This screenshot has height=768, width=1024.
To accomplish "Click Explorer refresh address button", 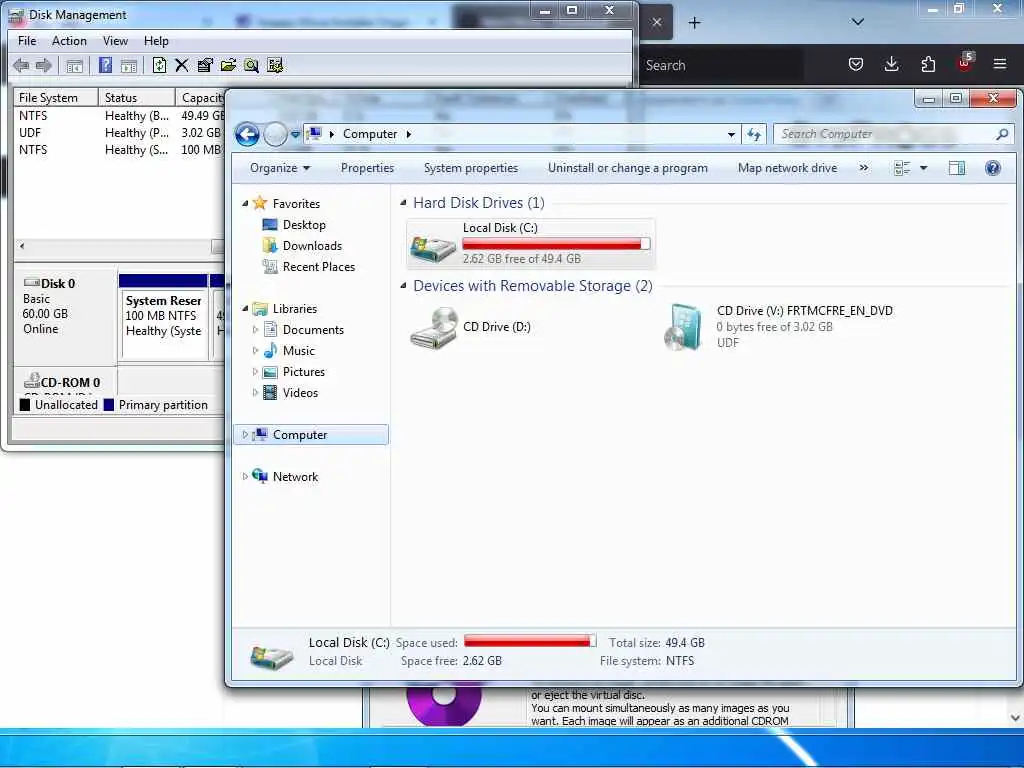I will pos(754,135).
